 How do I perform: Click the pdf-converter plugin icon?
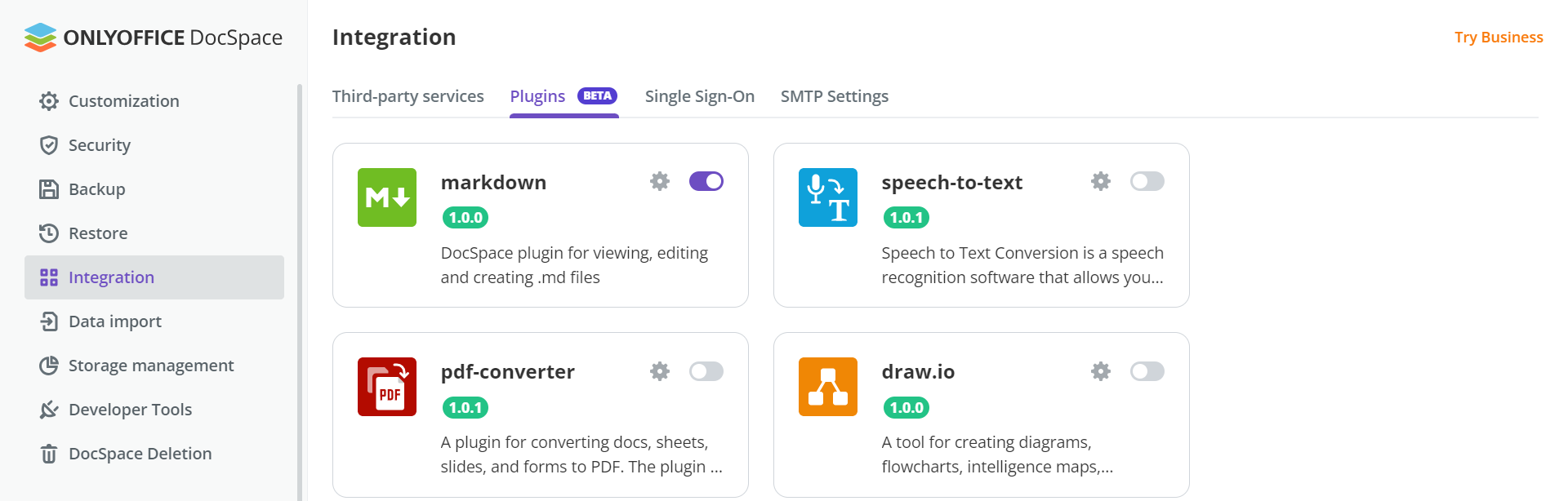click(x=387, y=387)
